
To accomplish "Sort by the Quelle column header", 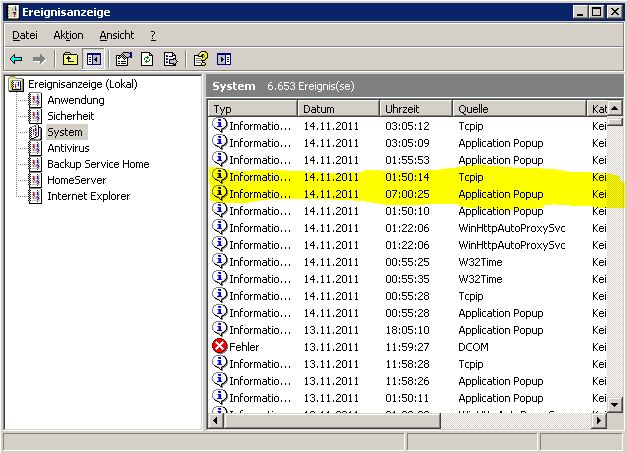I will coord(519,109).
